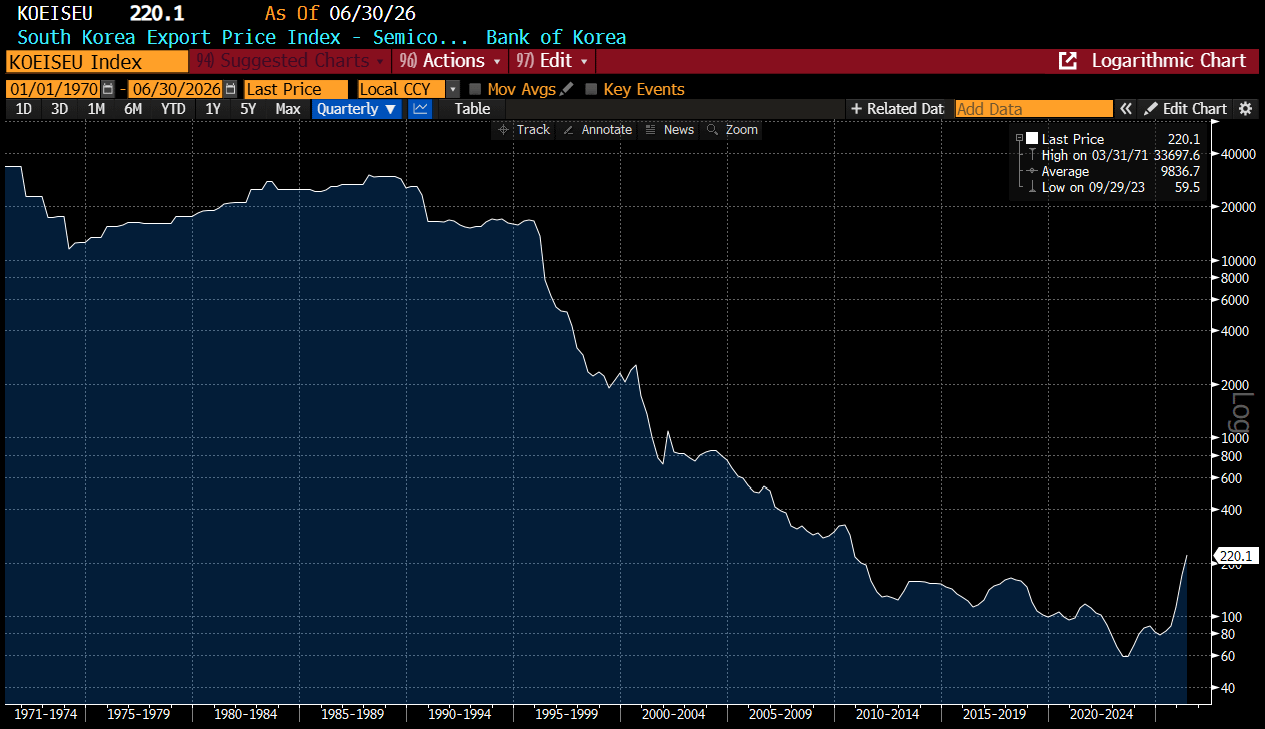Image resolution: width=1265 pixels, height=729 pixels.
Task: Click the Related Data button
Action: [x=897, y=108]
